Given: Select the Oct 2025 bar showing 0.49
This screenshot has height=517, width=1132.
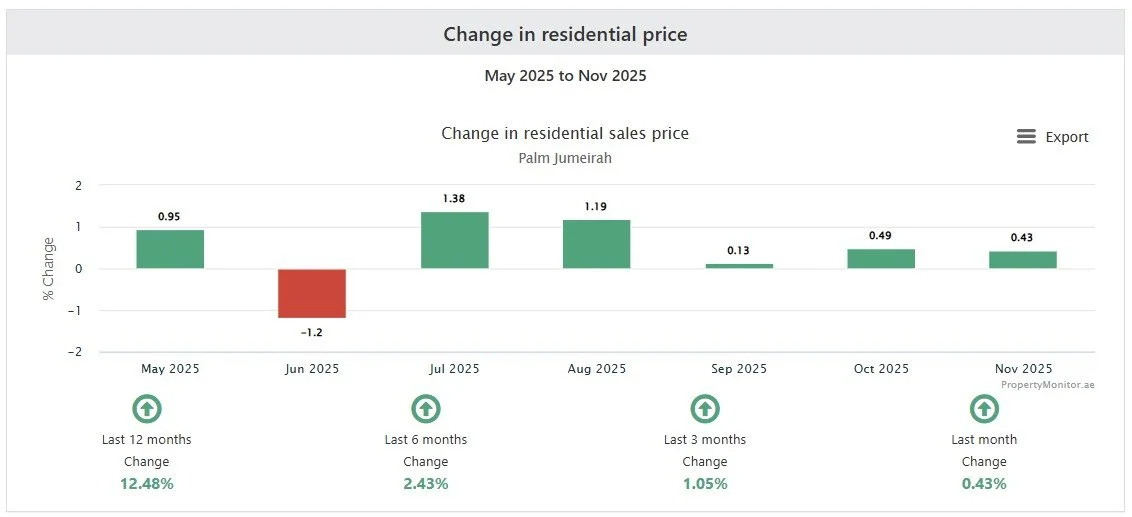Looking at the screenshot, I should coord(881,258).
